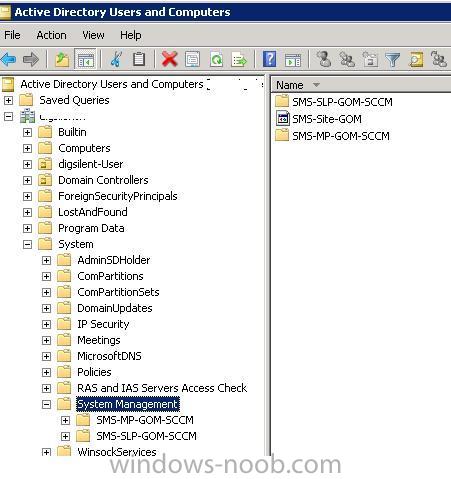451x479 pixels.
Task: Select WinsockServices in the tree
Action: pyautogui.click(x=117, y=452)
